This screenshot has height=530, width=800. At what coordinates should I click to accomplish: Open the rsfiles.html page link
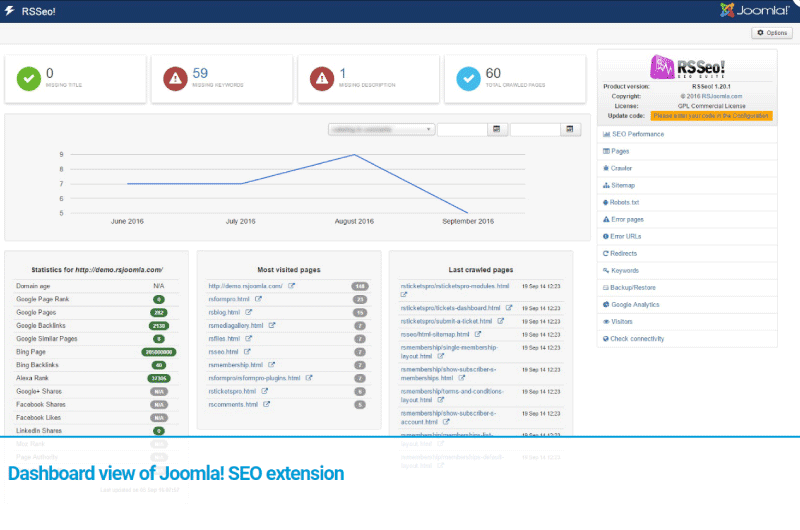224,339
